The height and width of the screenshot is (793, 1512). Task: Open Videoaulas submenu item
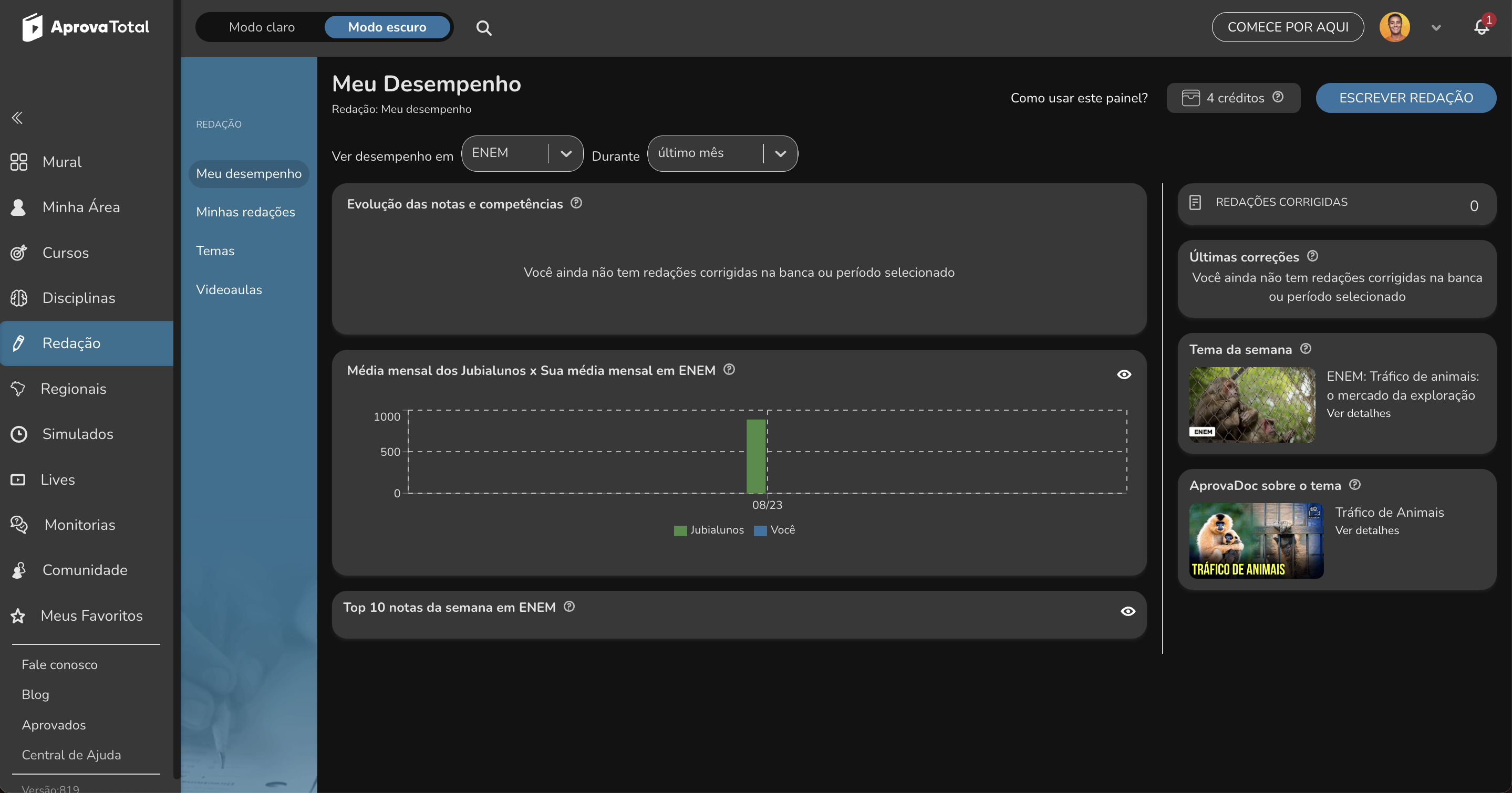(x=229, y=290)
